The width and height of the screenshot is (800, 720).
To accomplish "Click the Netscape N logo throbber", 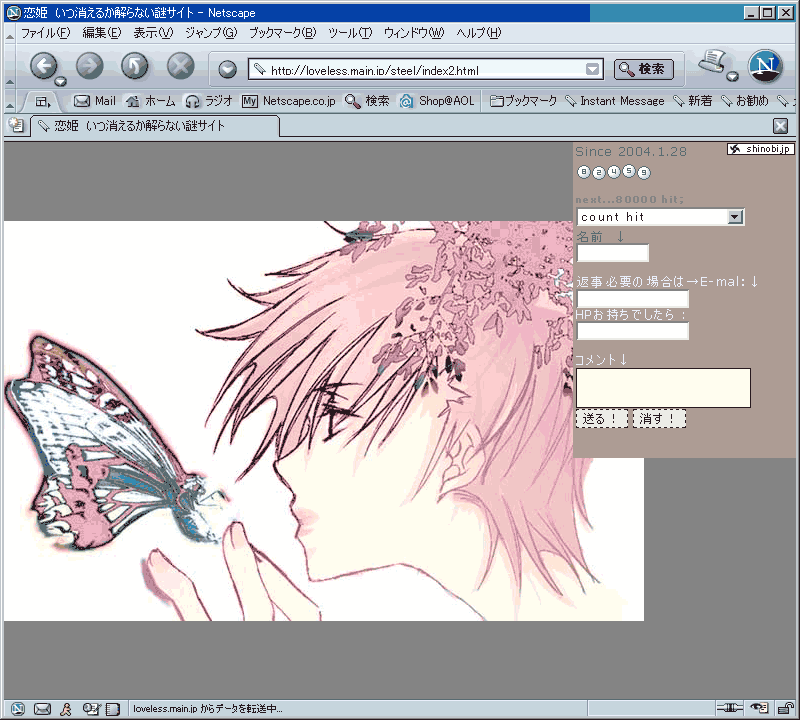I will point(765,66).
